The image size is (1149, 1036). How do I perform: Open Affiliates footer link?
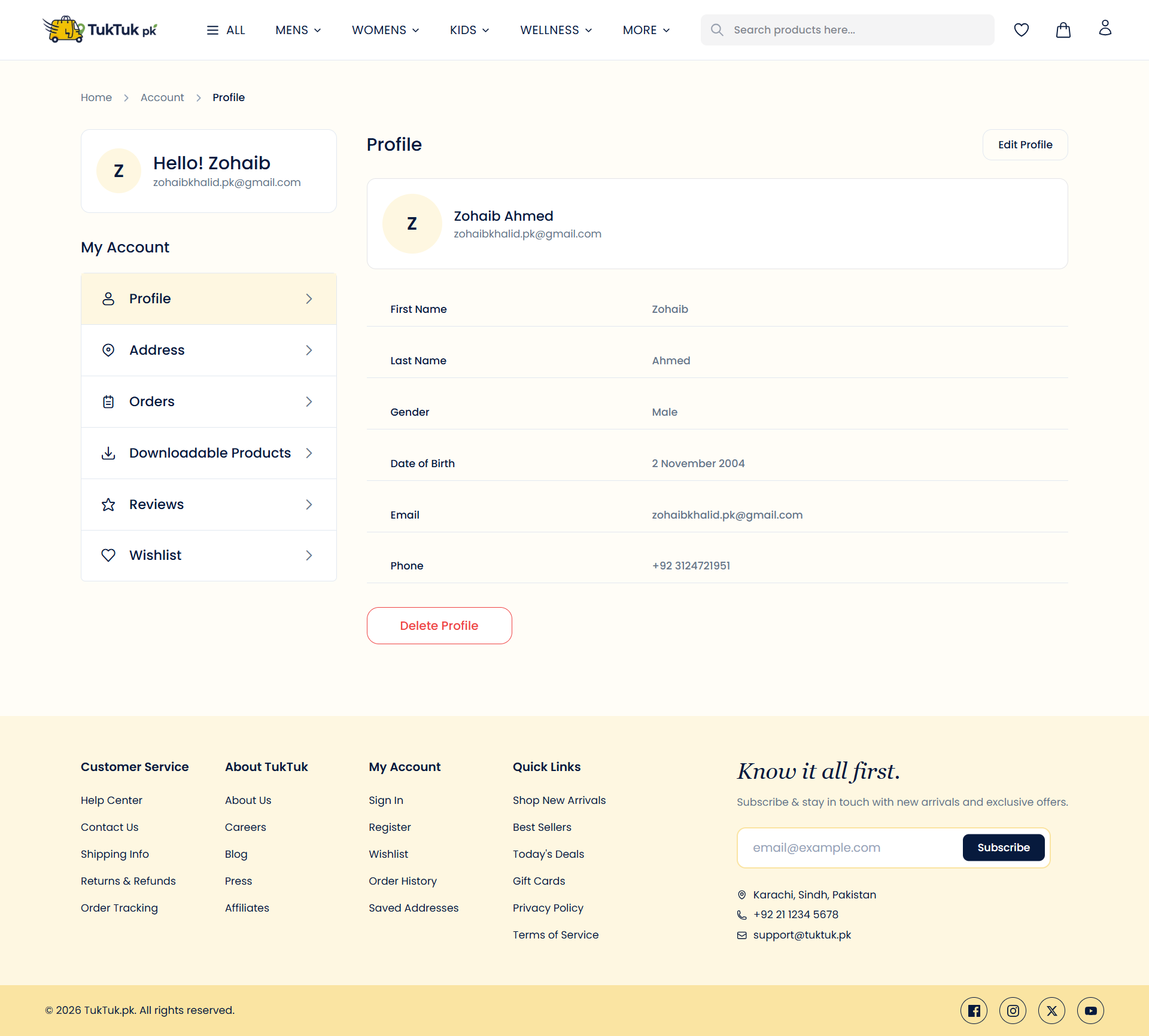247,908
